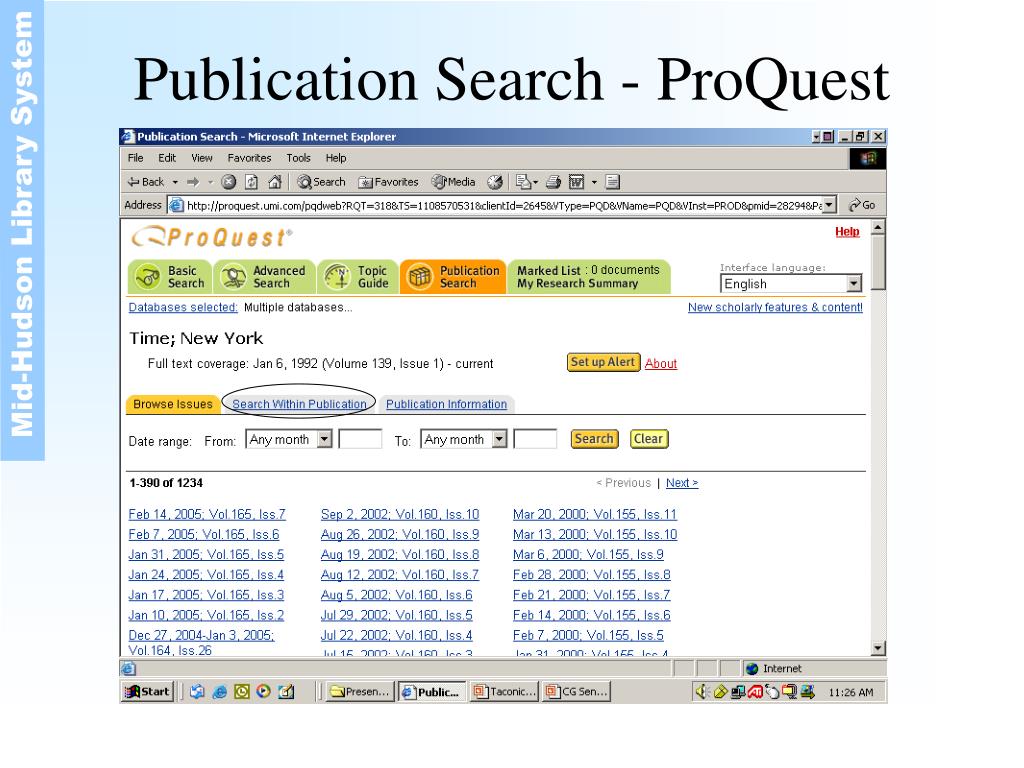
Task: Open the File menu
Action: (x=136, y=158)
